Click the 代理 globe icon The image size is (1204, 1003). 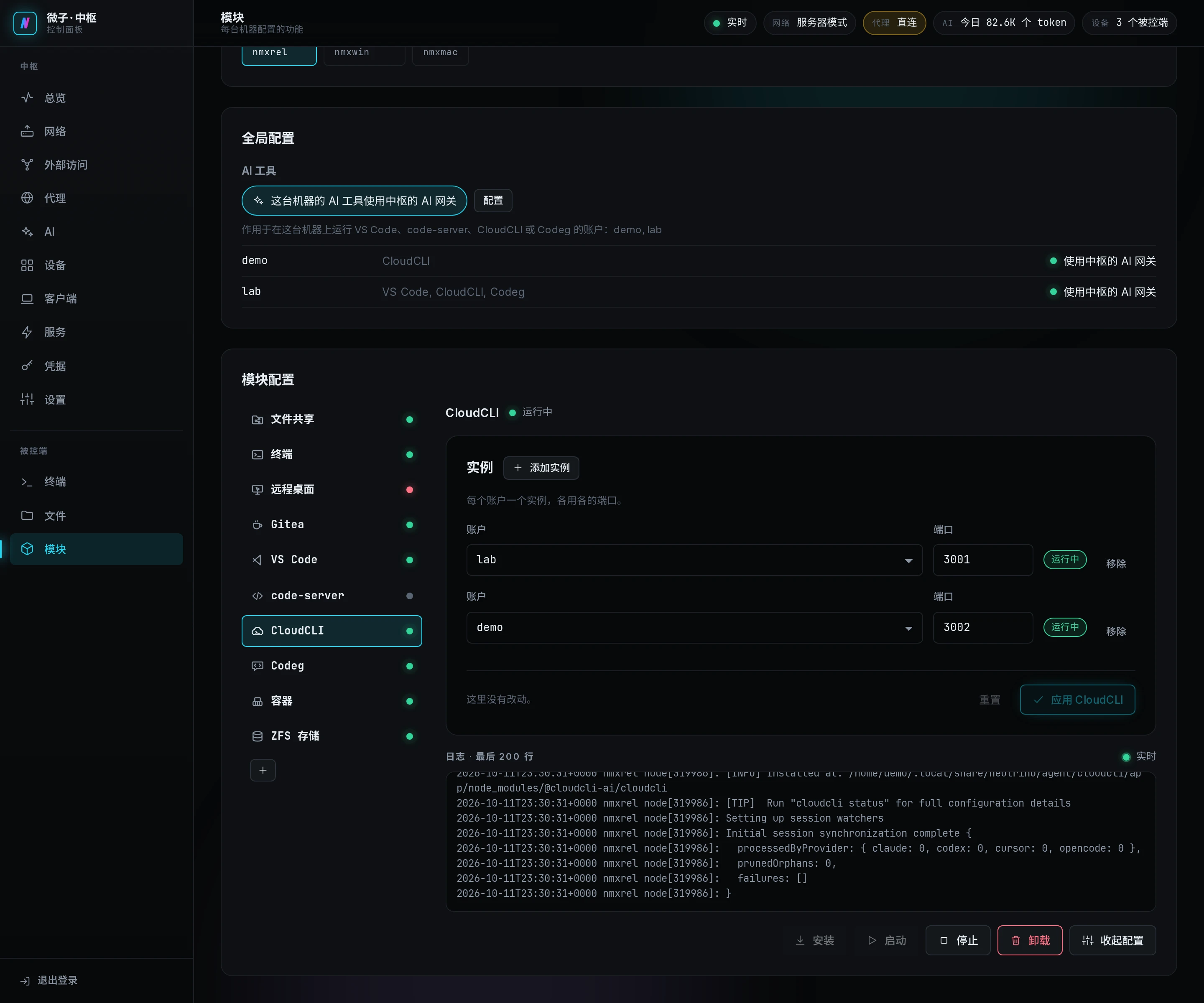pos(27,198)
